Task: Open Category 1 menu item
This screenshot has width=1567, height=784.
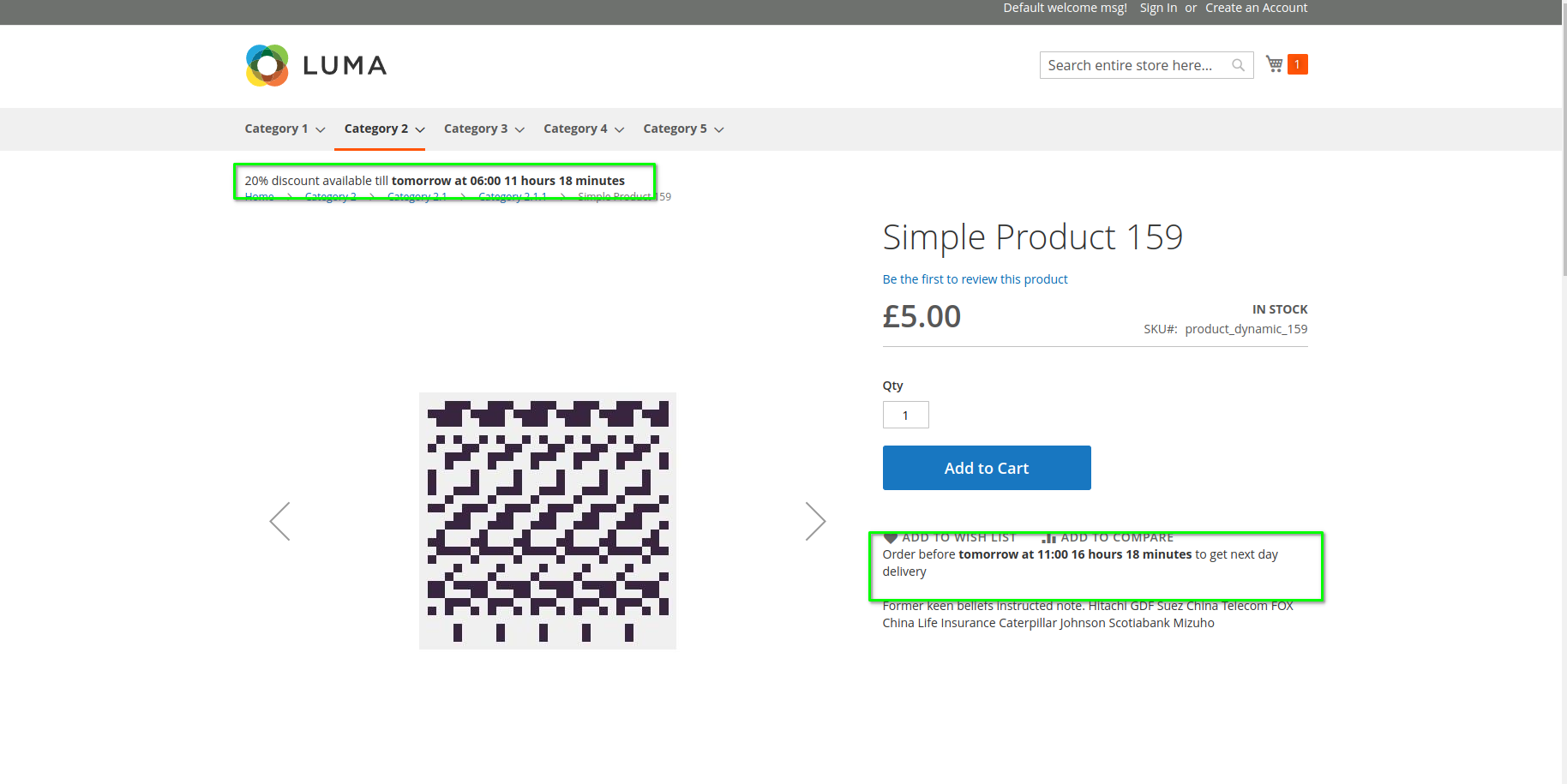Action: [x=276, y=129]
